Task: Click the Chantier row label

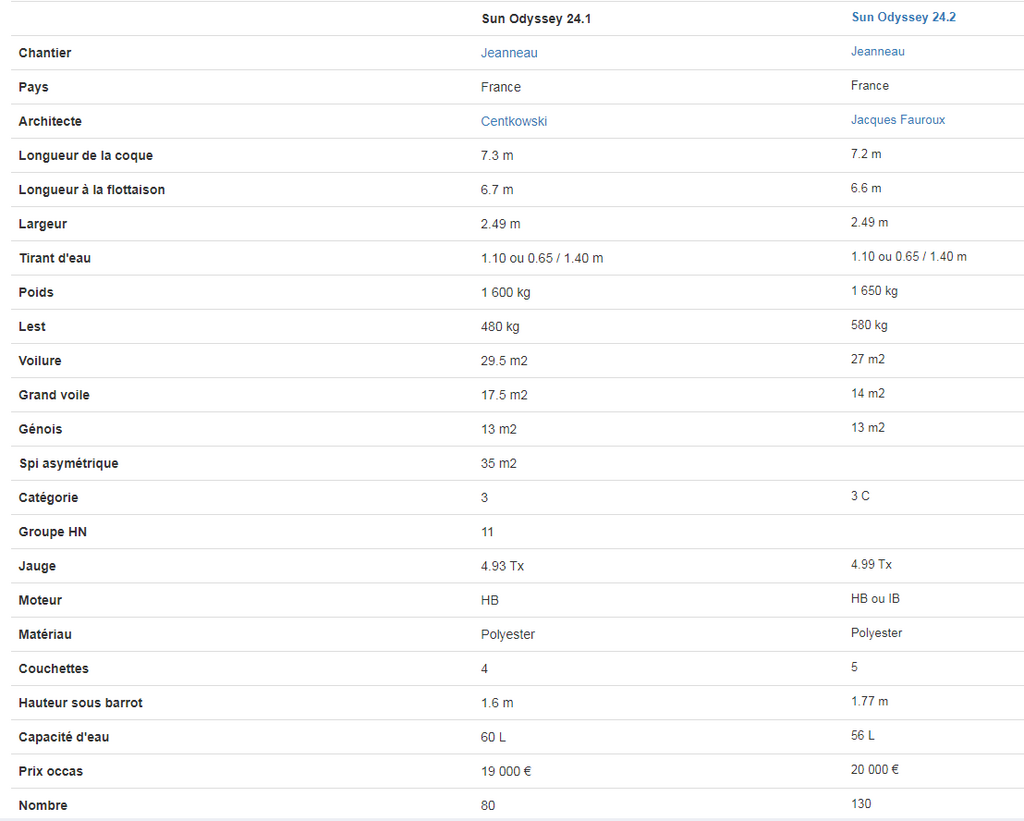Action: pyautogui.click(x=45, y=53)
